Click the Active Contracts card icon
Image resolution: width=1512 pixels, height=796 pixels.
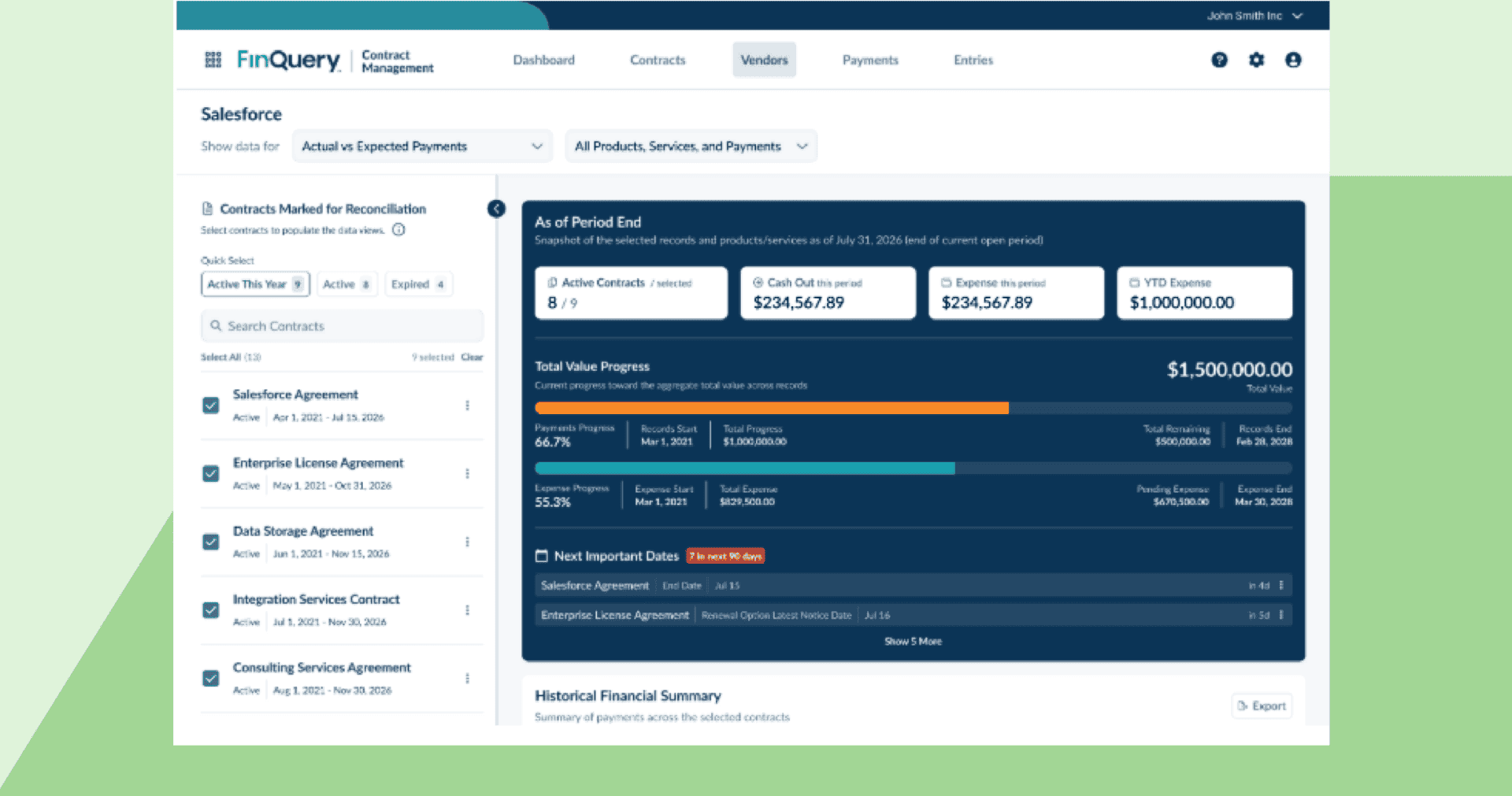[x=552, y=283]
